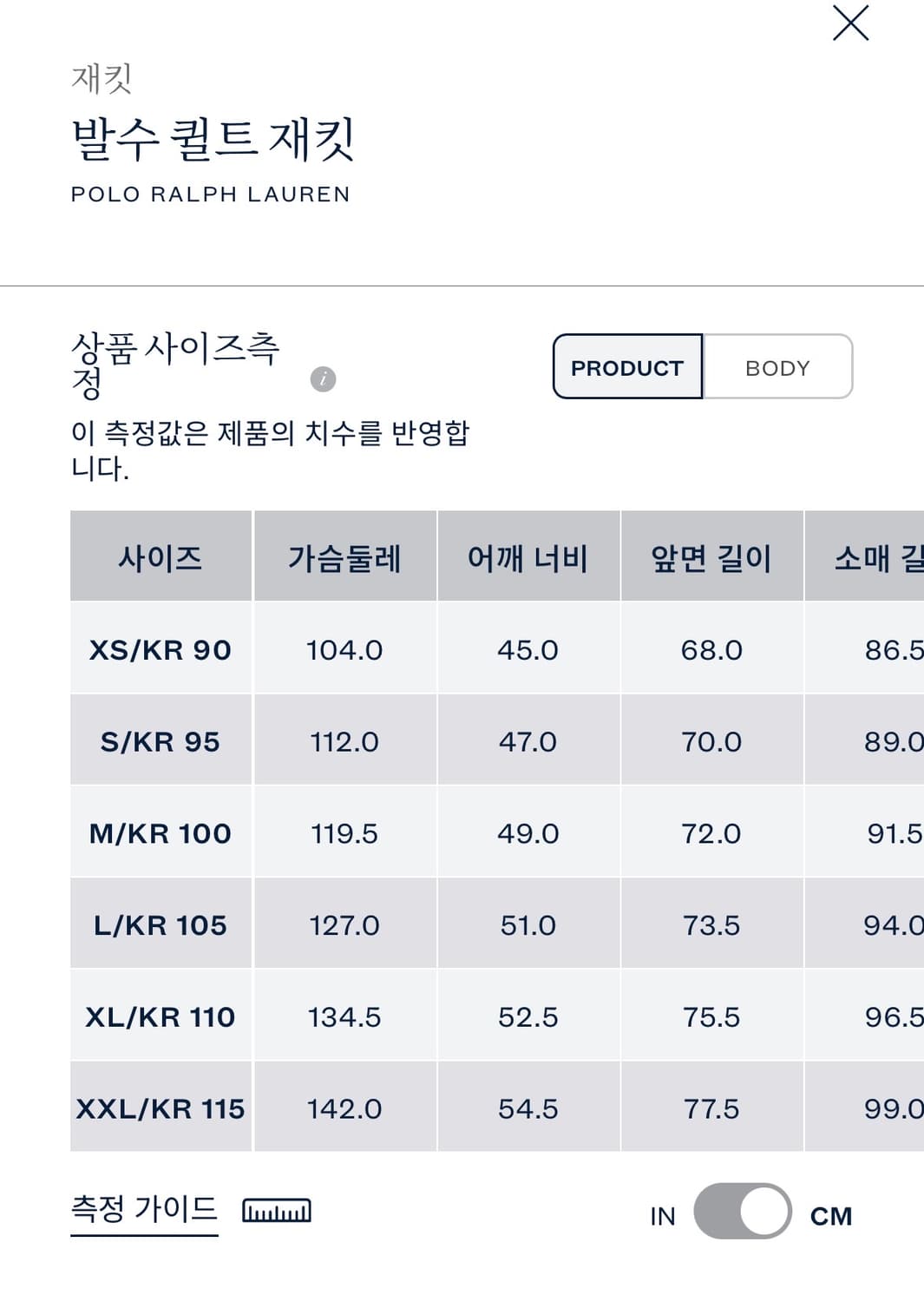Close the size chart modal with the X
924x1302 pixels.
(850, 24)
